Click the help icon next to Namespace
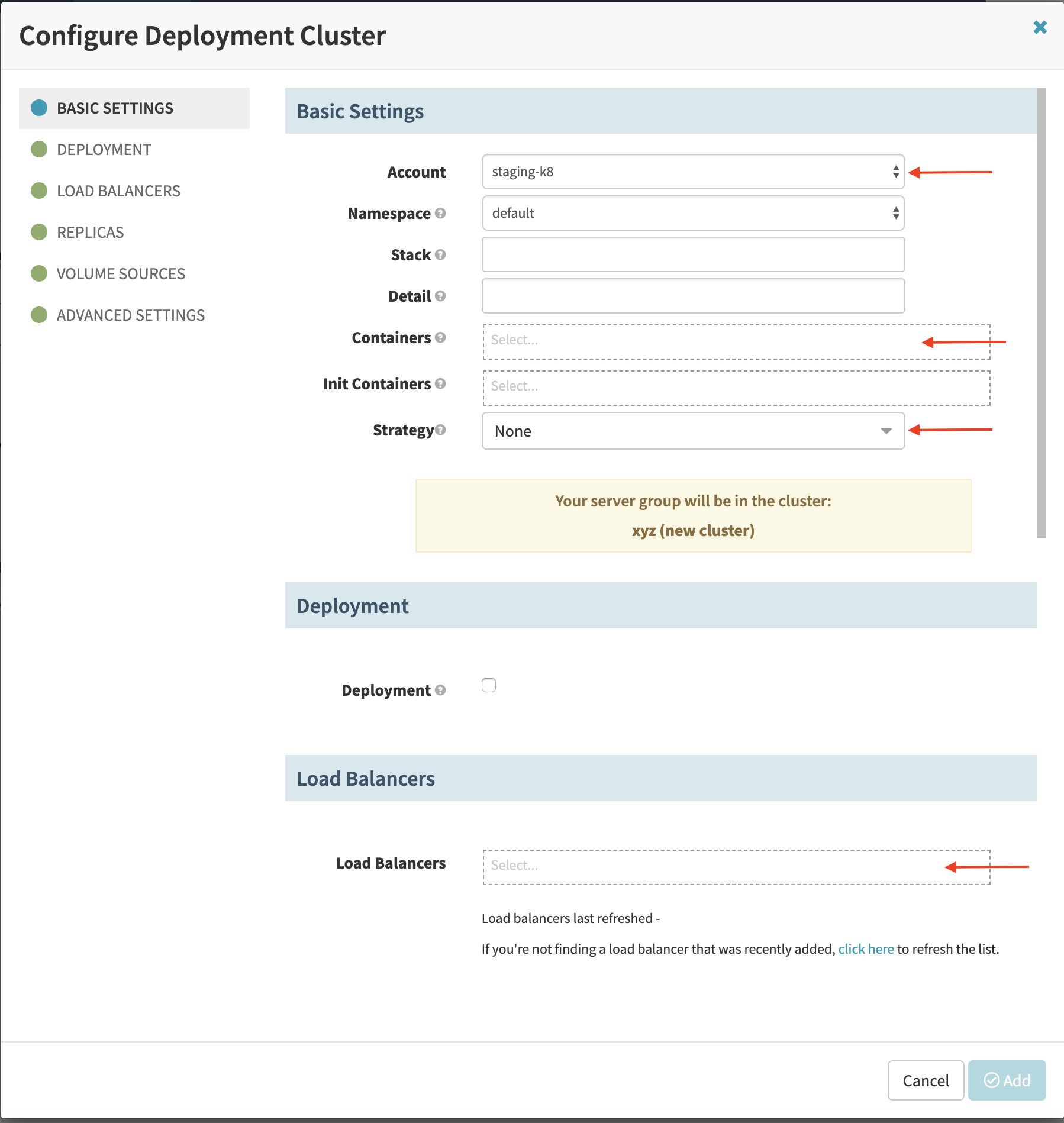The width and height of the screenshot is (1064, 1123). pos(440,213)
